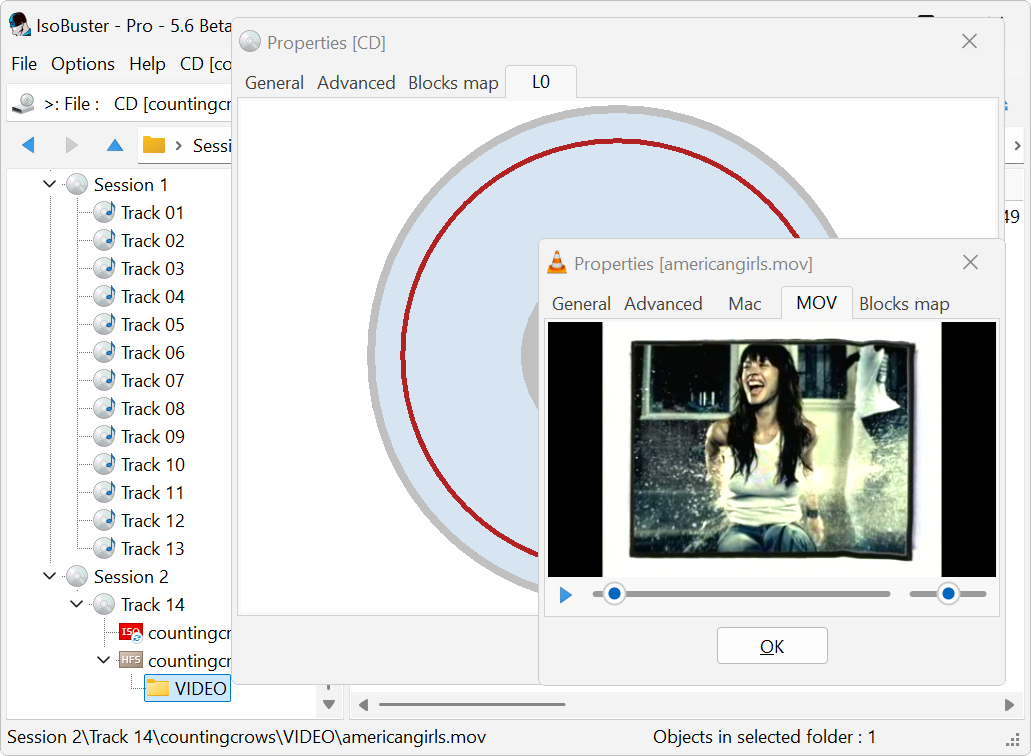Select the VIDEO folder label
This screenshot has height=756, width=1031.
click(201, 688)
